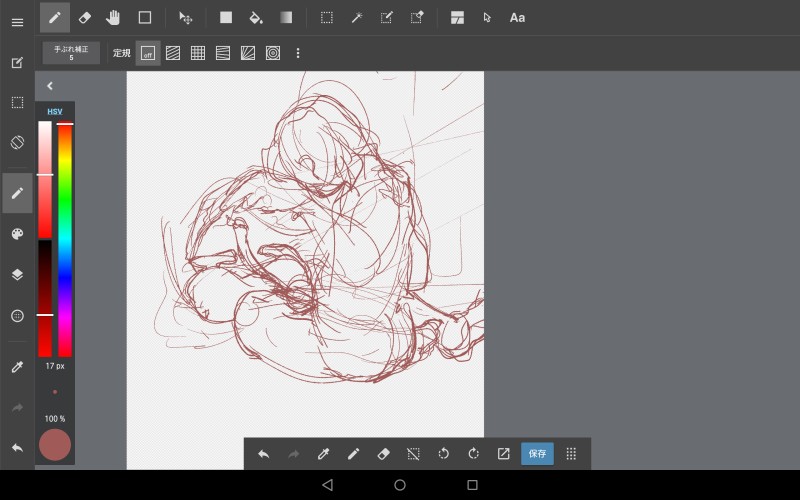Viewport: 800px width, 500px height.
Task: Click undo arrow in left sidebar
Action: [x=17, y=448]
